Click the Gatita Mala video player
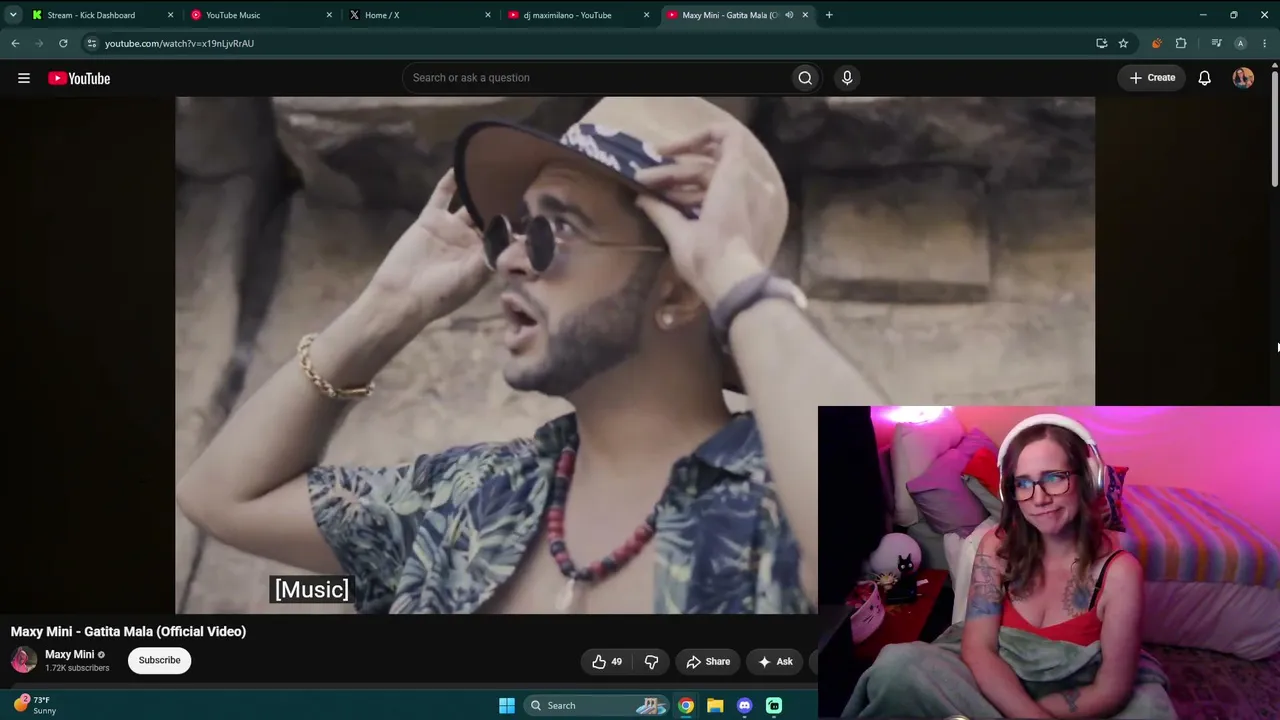The height and width of the screenshot is (720, 1280). point(635,355)
